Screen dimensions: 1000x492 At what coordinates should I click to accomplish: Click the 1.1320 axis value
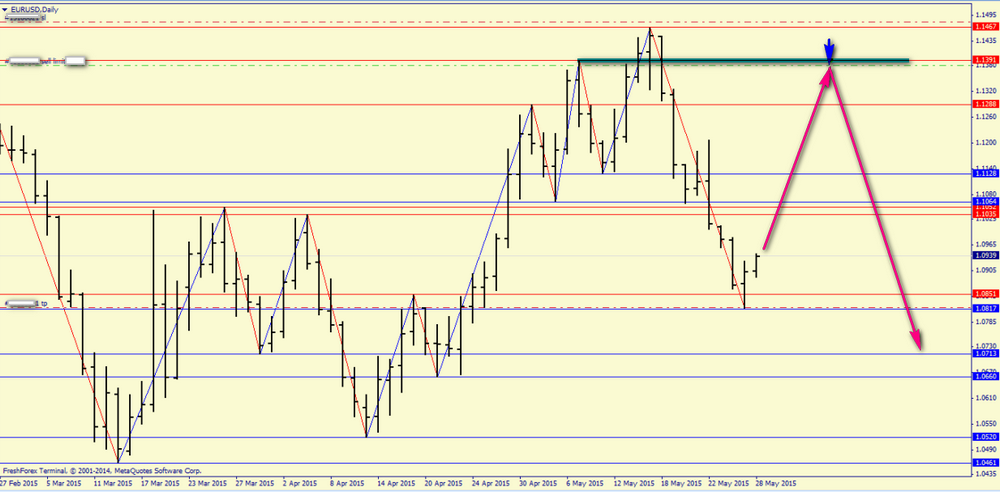[986, 91]
